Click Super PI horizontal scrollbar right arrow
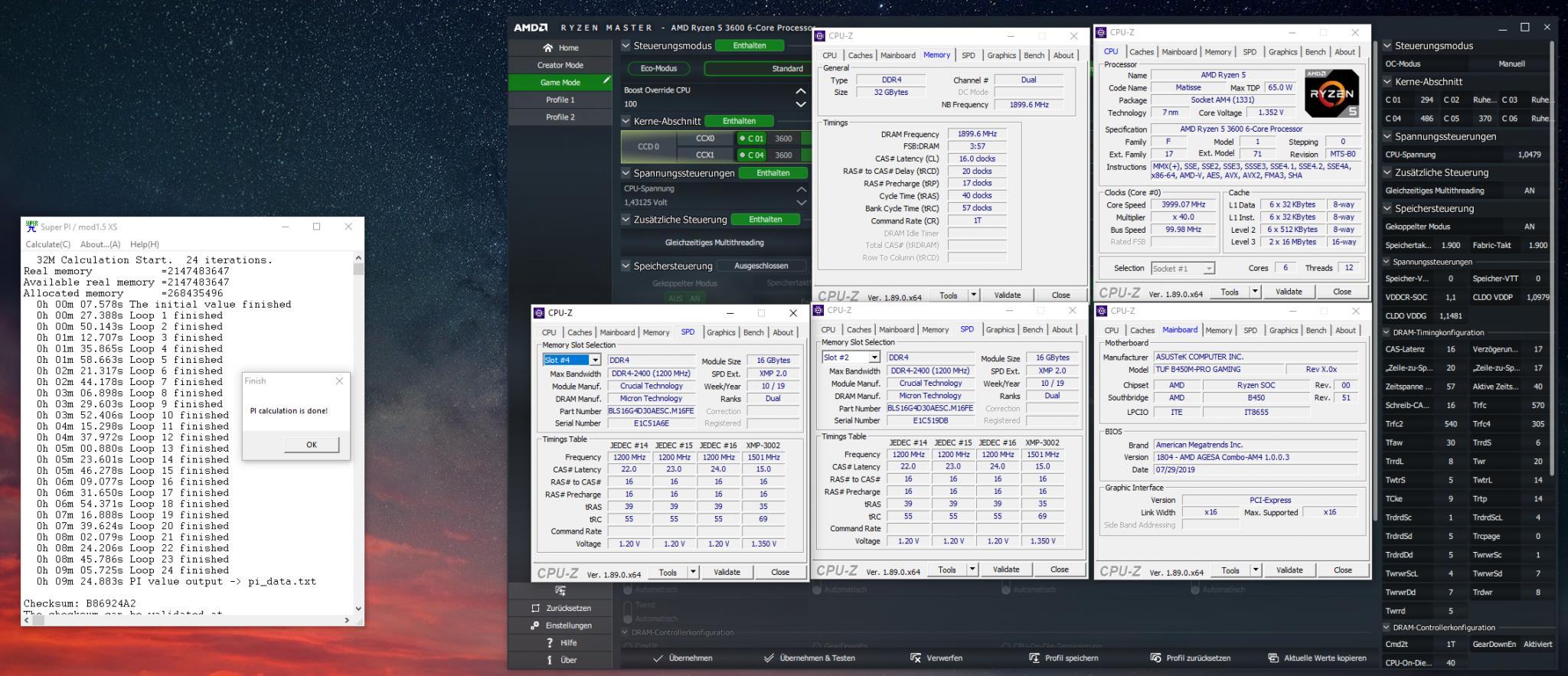This screenshot has height=676, width=1568. [347, 620]
